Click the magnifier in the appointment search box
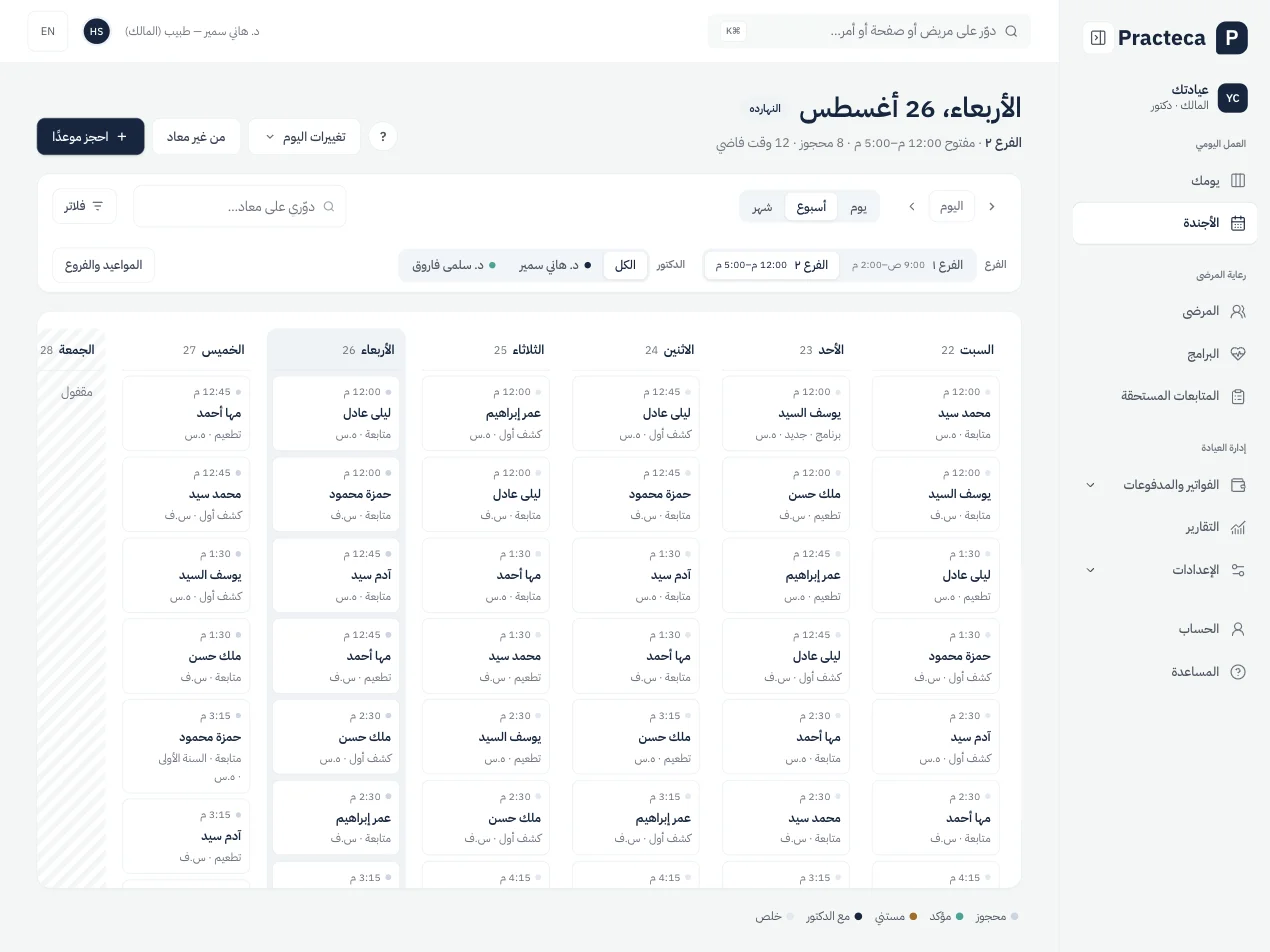This screenshot has height=952, width=1270. coord(329,207)
